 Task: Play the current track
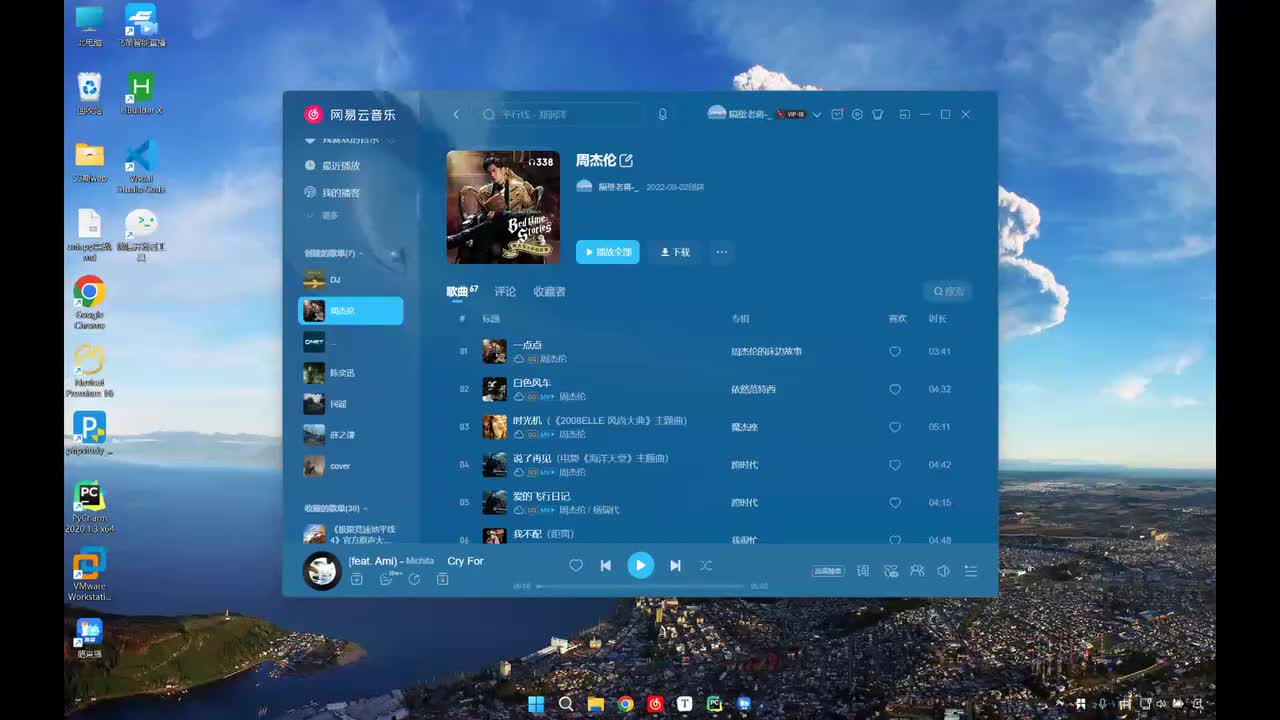click(641, 566)
